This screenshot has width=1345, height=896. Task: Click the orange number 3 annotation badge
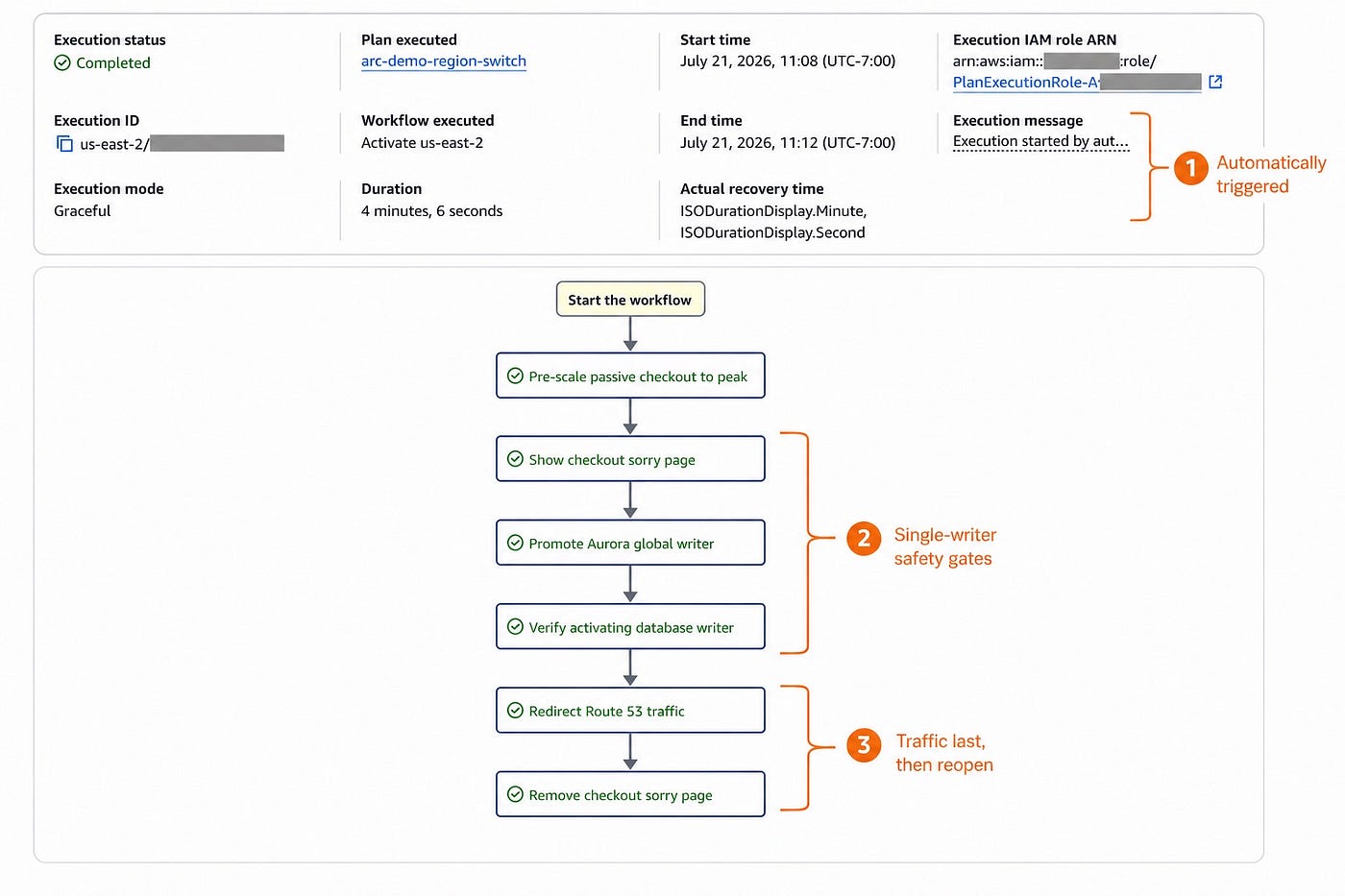point(864,745)
